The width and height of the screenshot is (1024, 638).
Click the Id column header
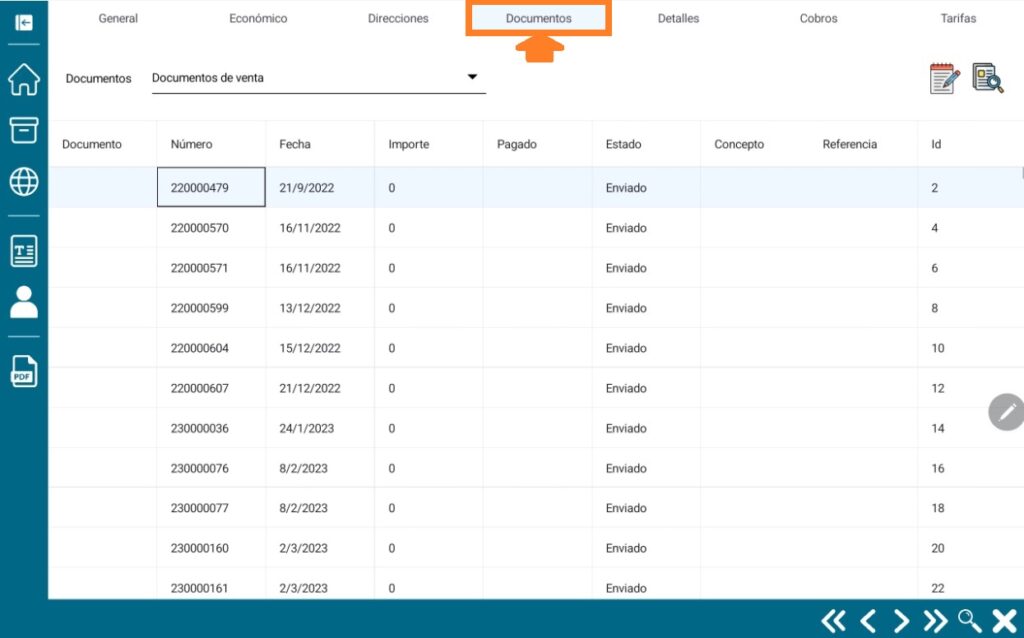(936, 144)
